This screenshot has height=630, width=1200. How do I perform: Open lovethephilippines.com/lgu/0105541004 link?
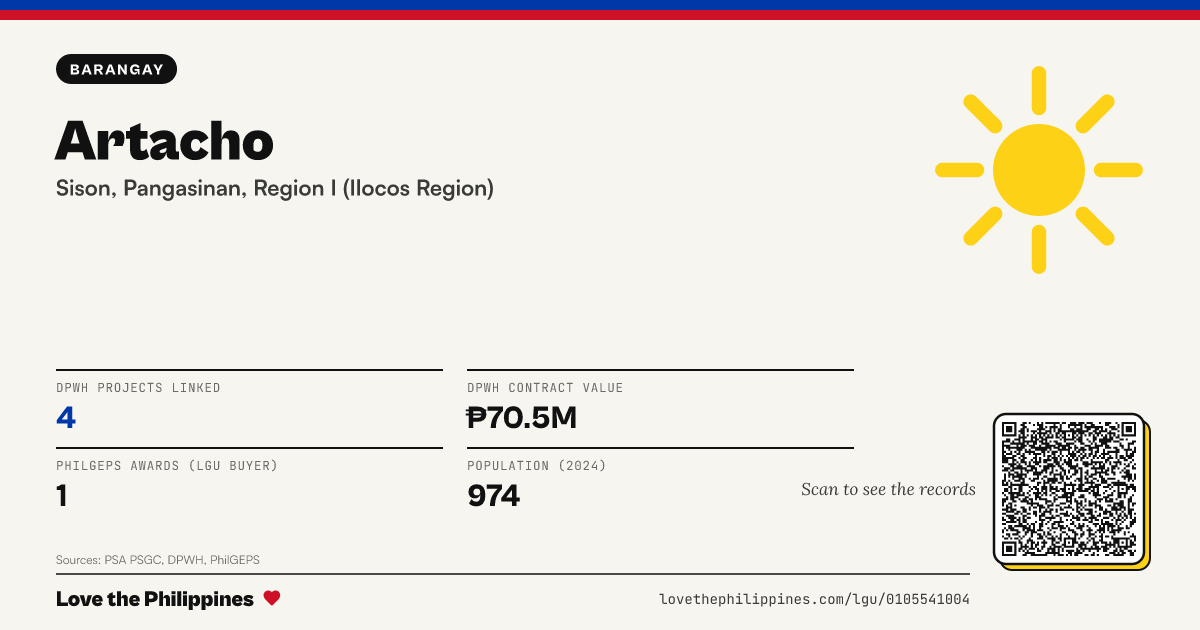click(814, 599)
